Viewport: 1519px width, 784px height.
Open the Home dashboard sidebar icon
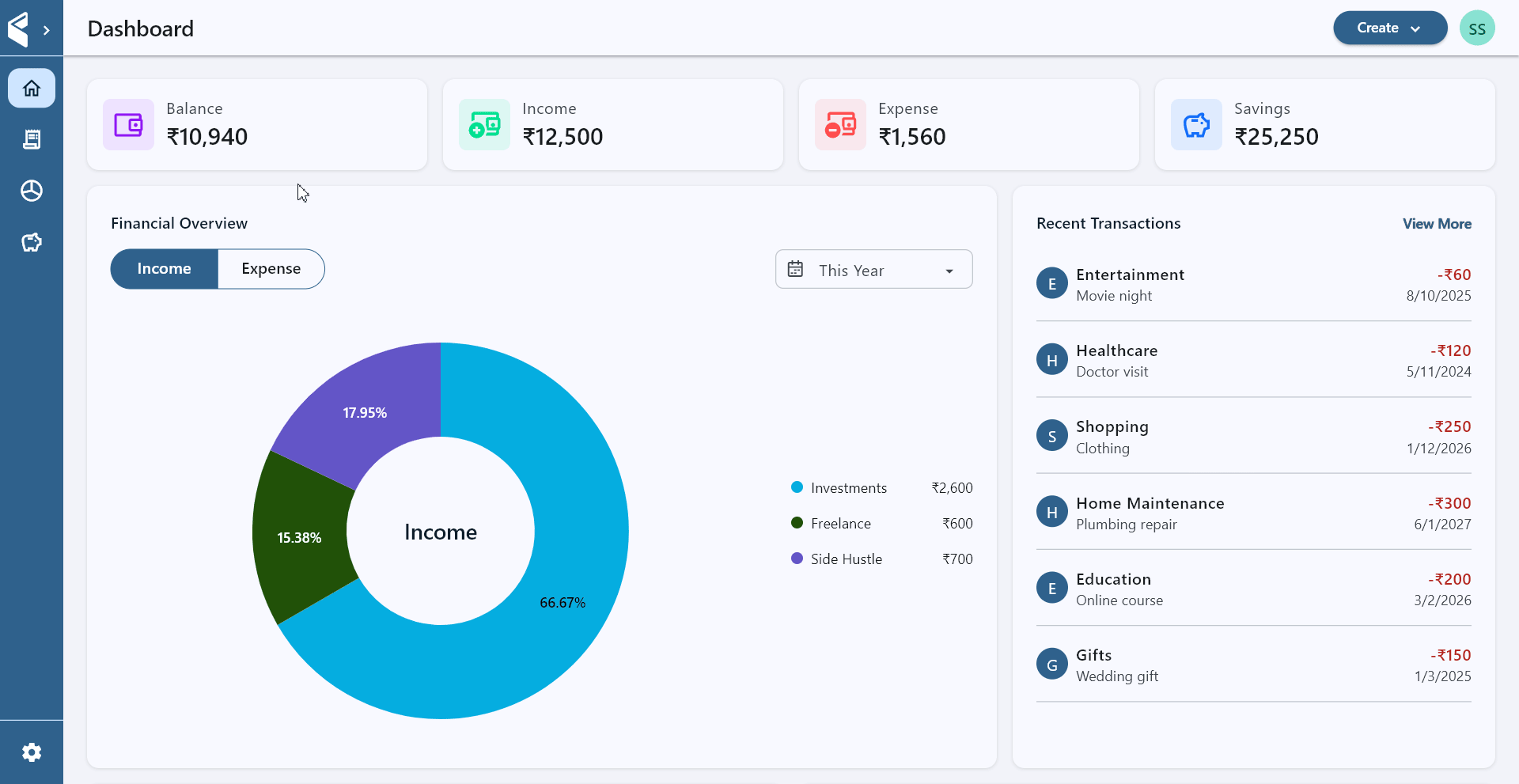click(x=32, y=88)
